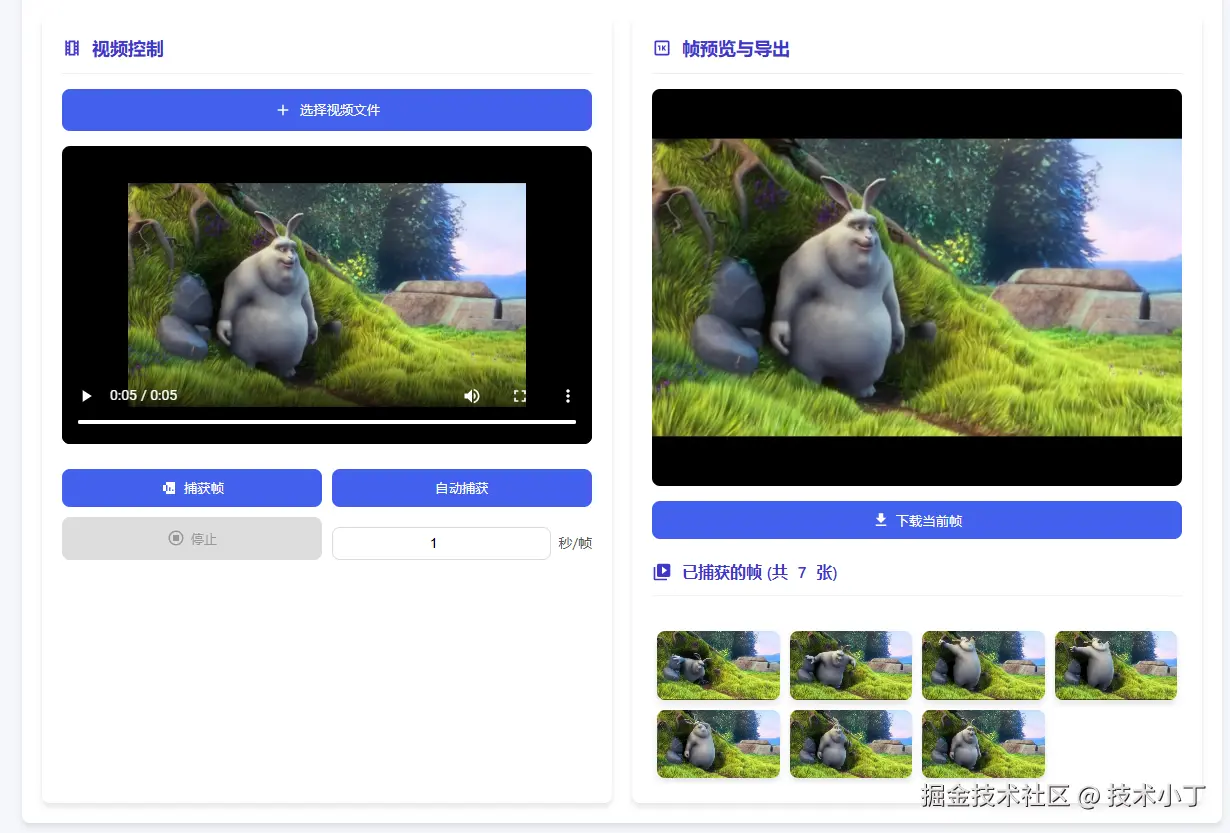Mute the video using the speaker icon

(472, 396)
